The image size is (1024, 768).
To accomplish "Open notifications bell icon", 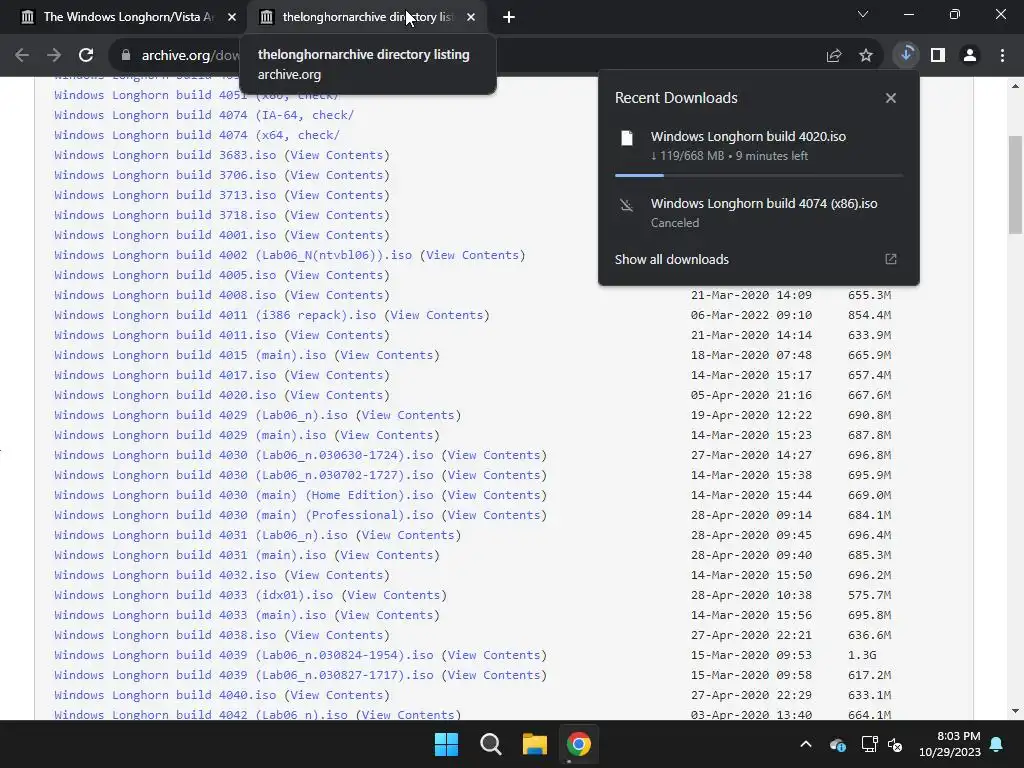I will 997,744.
